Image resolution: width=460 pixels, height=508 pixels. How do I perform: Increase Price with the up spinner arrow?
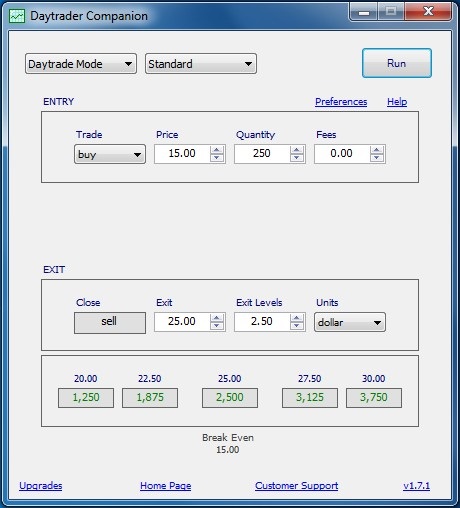(x=217, y=149)
